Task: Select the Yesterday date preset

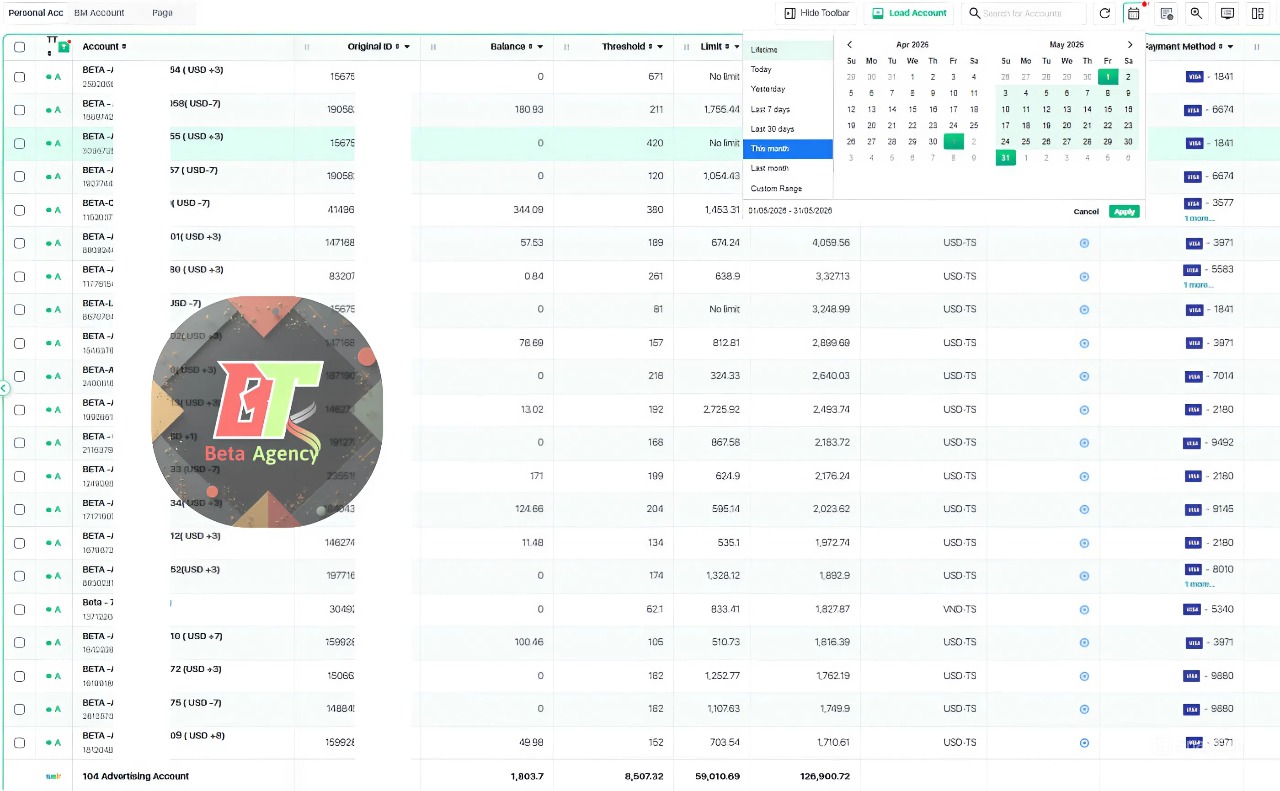Action: (x=788, y=89)
